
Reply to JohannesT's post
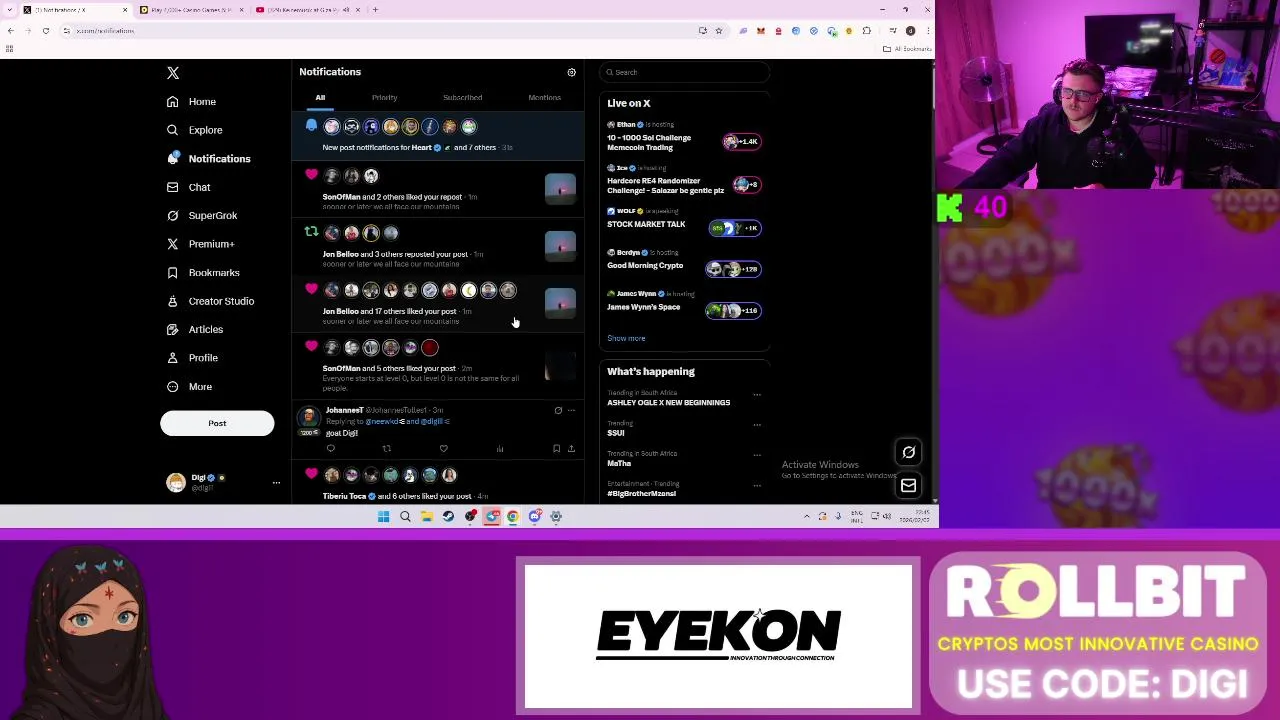(x=331, y=449)
